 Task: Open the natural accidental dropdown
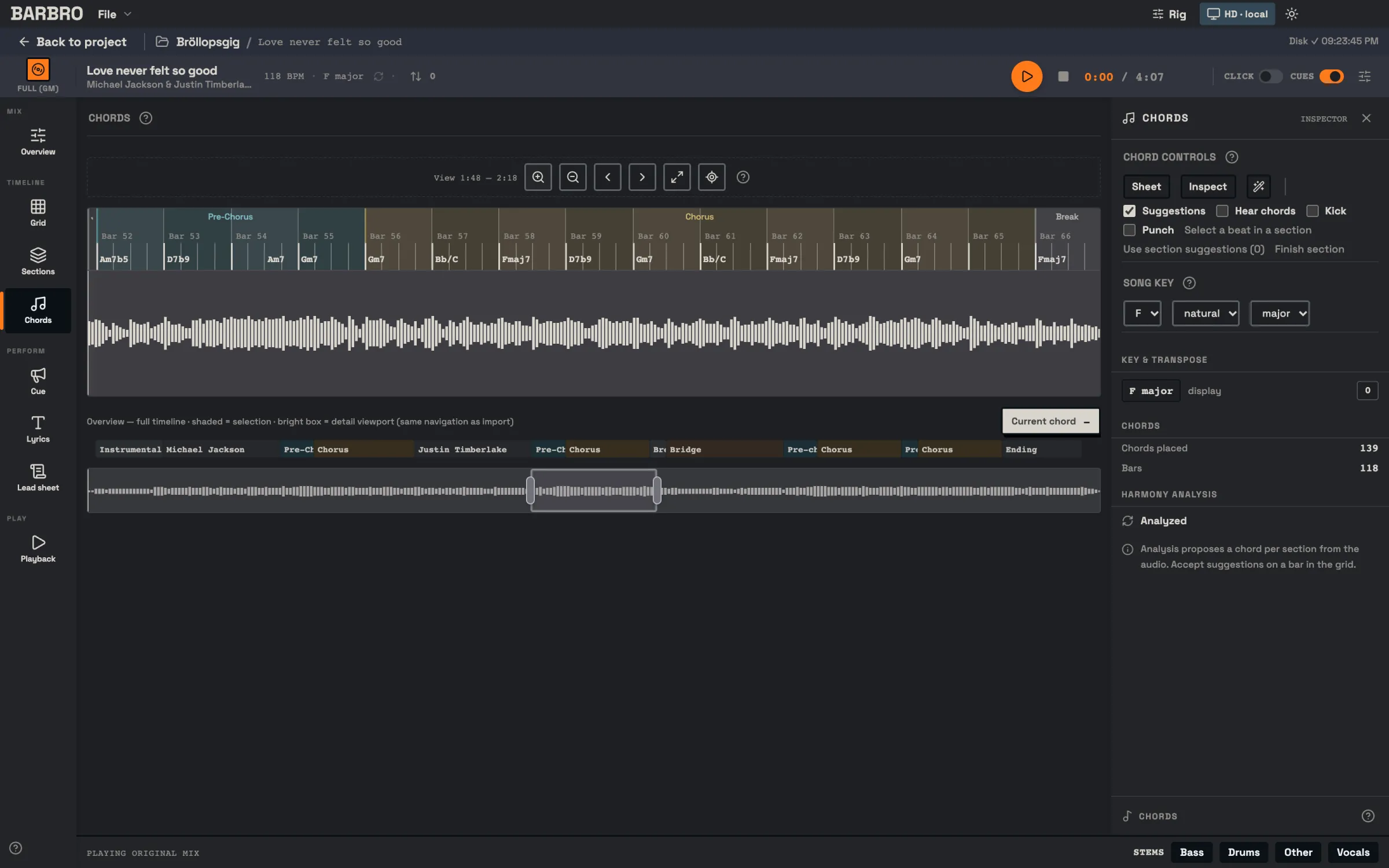tap(1206, 313)
